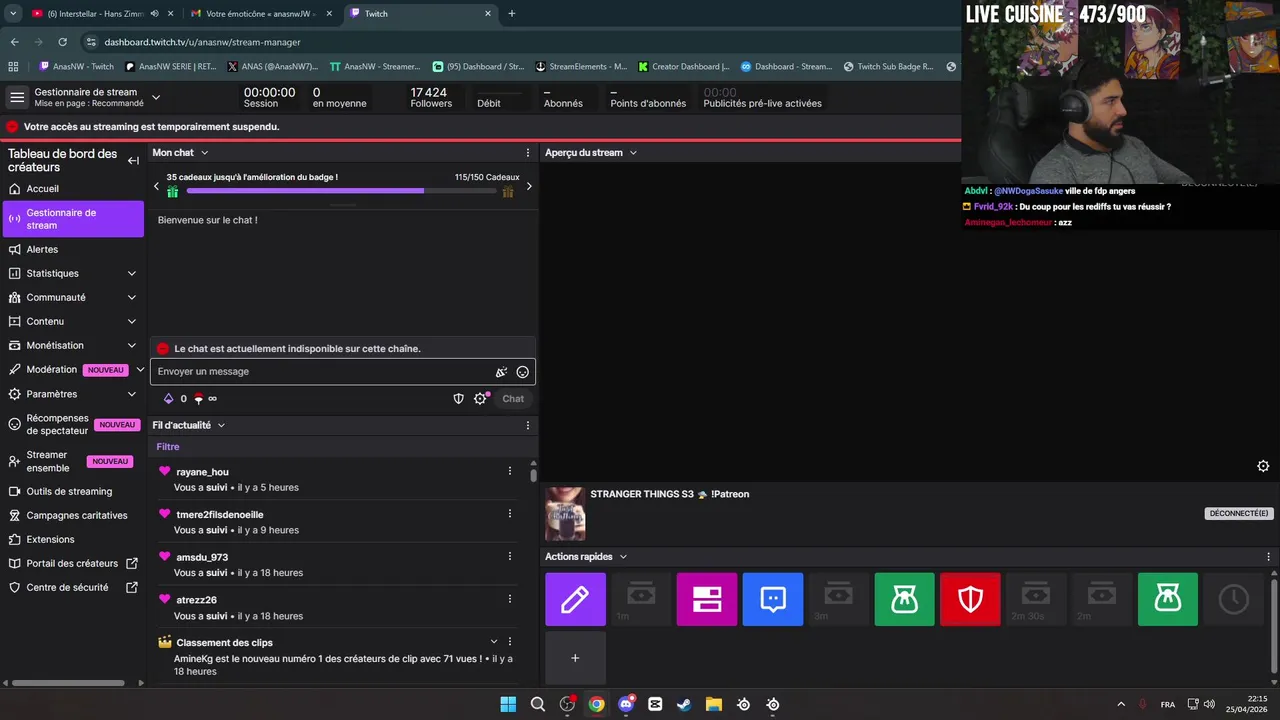Screen dimensions: 1280x720
Task: Expand Statistiques in sidebar
Action: tap(132, 273)
